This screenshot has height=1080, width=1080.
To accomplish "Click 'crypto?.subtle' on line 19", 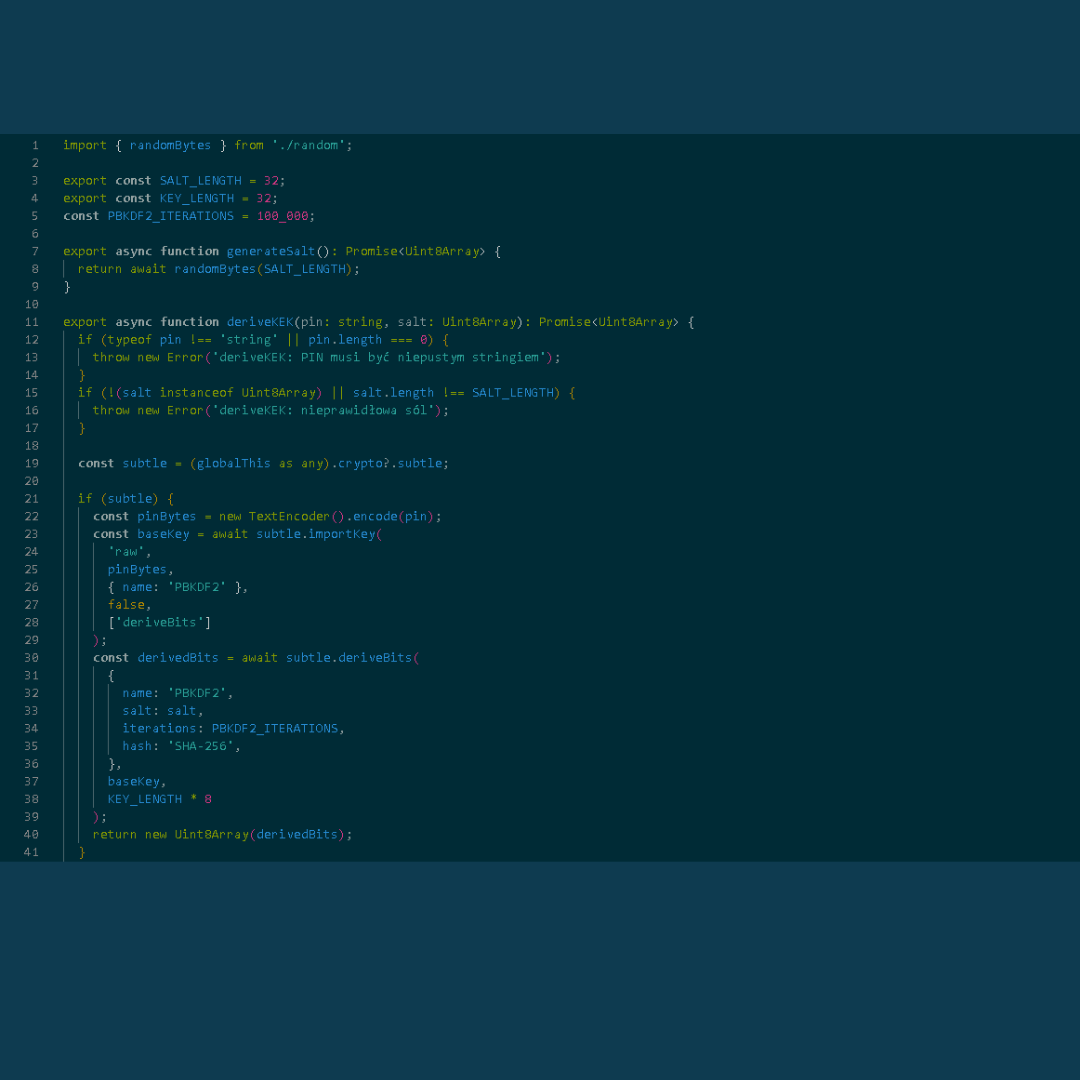I will click(x=390, y=464).
